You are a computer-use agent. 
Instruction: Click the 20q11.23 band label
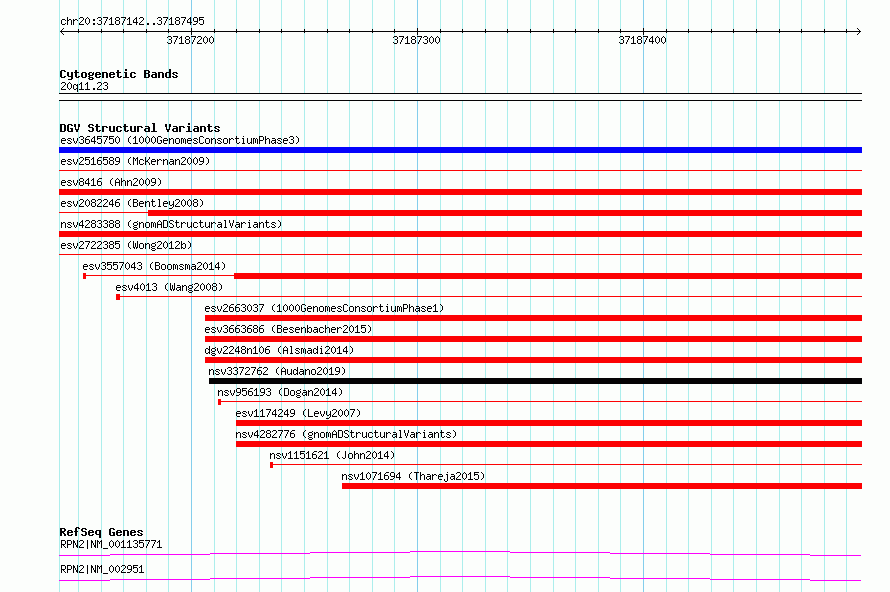tap(84, 86)
